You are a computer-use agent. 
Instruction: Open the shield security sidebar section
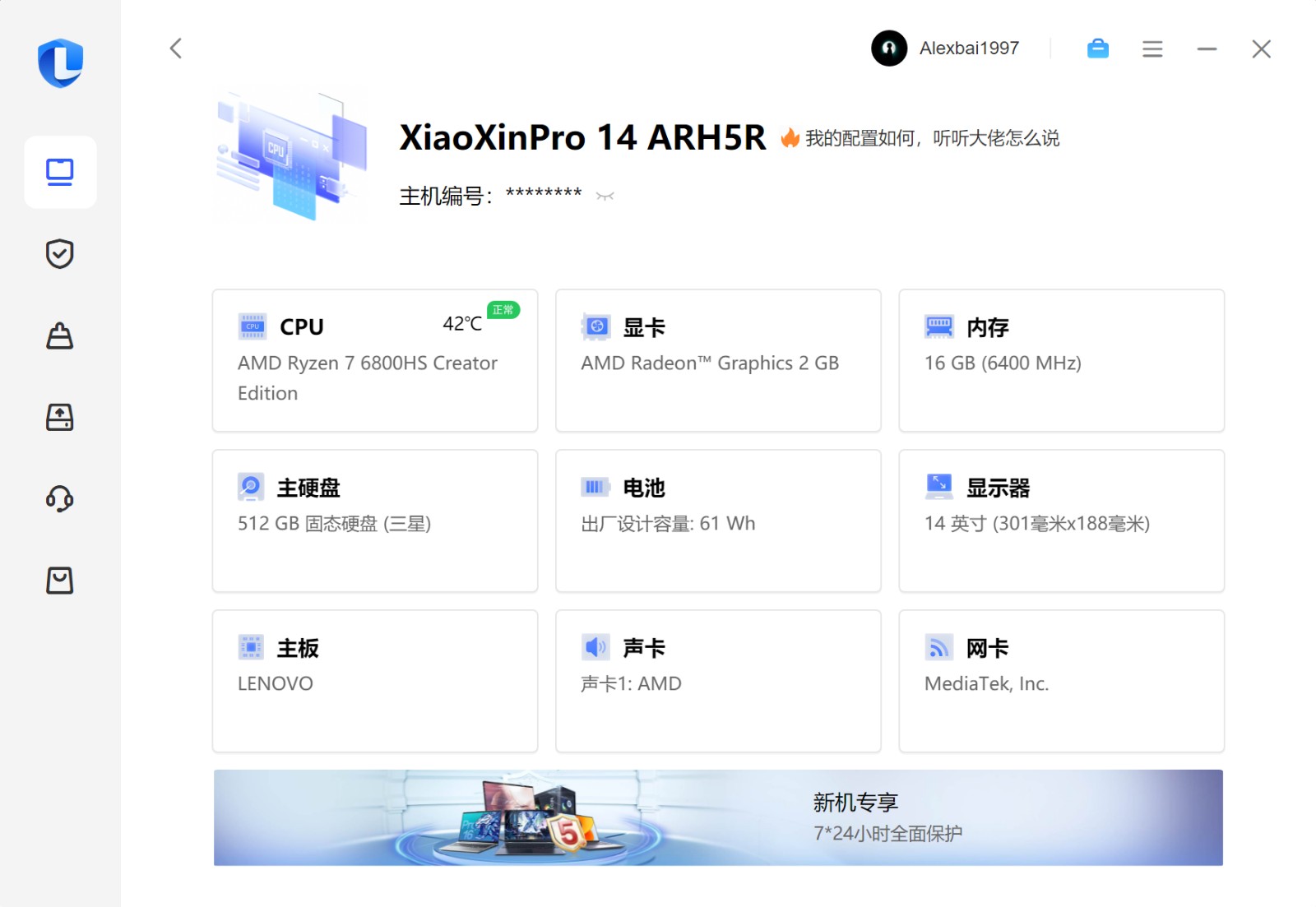[60, 254]
